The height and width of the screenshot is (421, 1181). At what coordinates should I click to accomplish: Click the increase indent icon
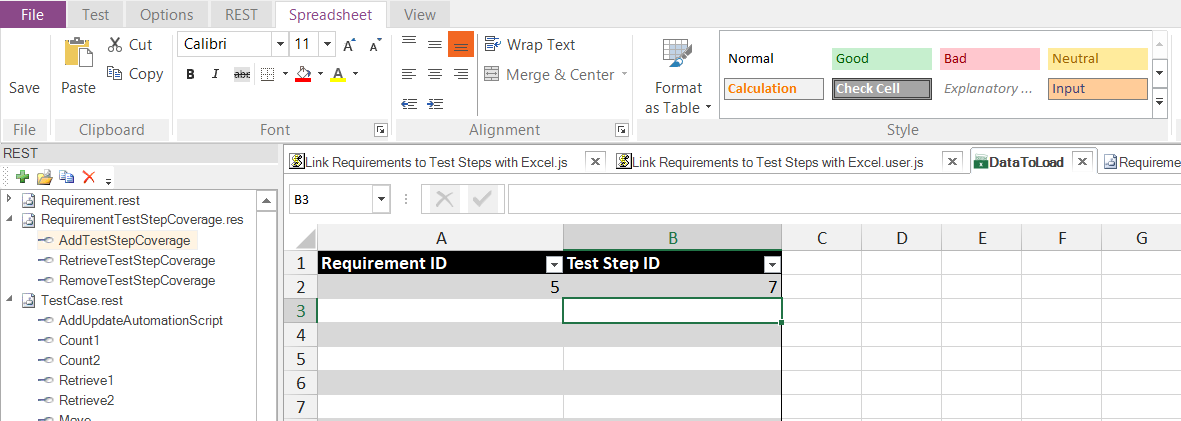click(434, 103)
